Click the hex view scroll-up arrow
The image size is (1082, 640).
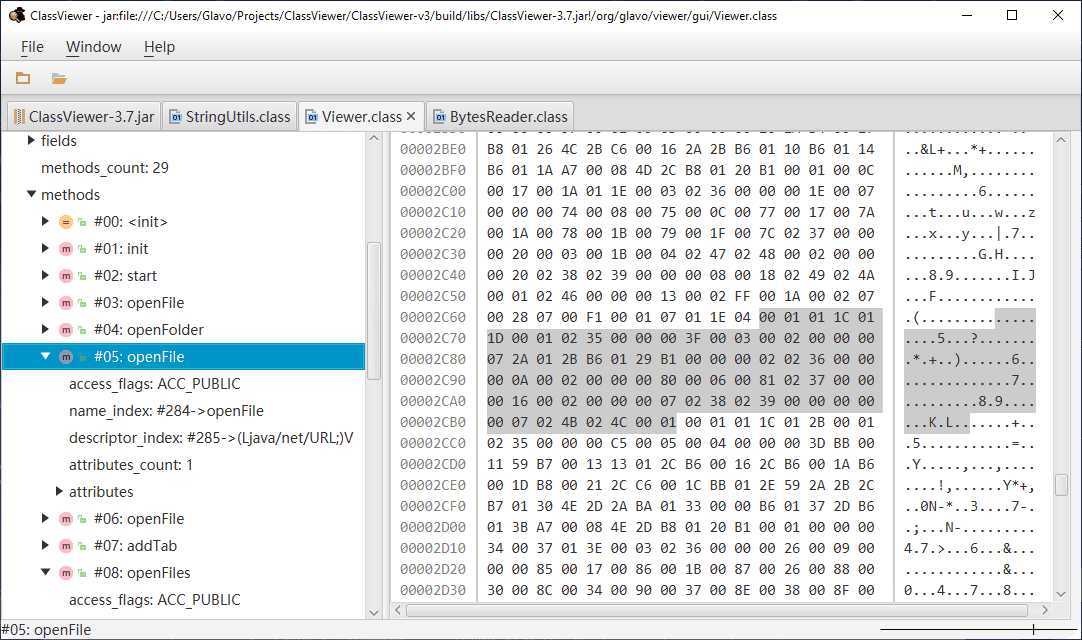(1061, 139)
